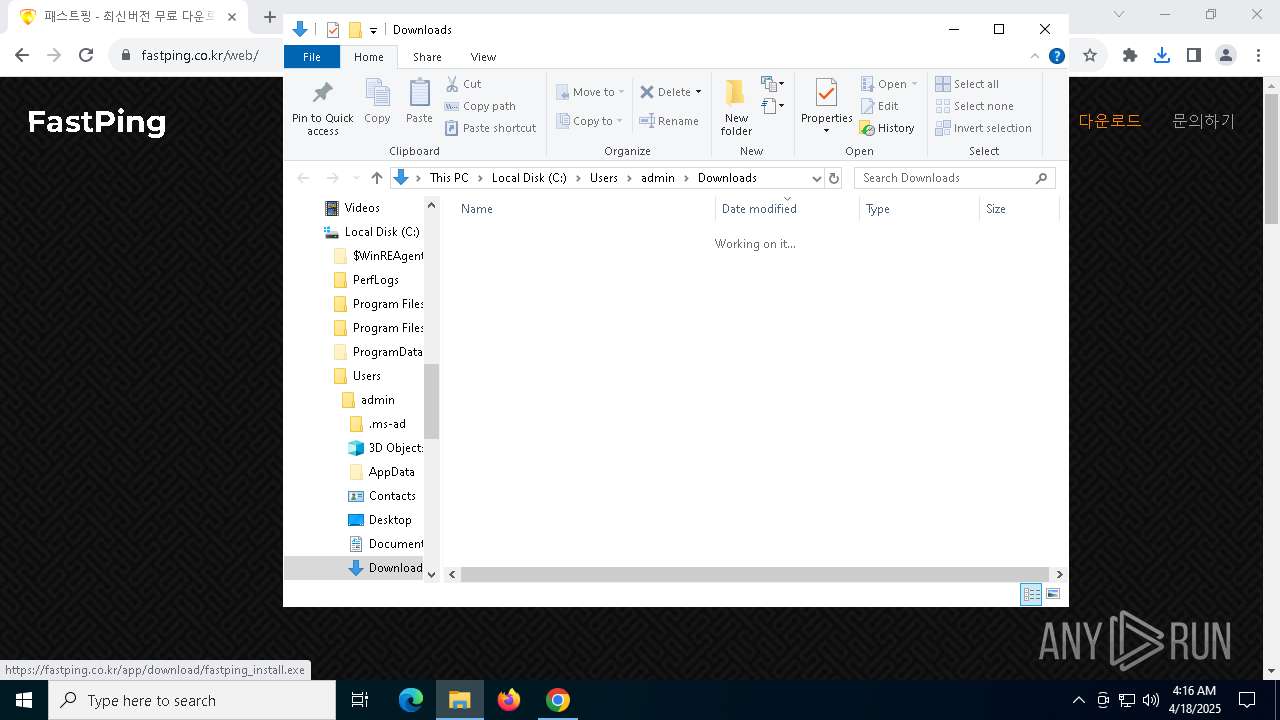Open Explorer Help question mark icon
Image resolution: width=1280 pixels, height=720 pixels.
point(1056,56)
